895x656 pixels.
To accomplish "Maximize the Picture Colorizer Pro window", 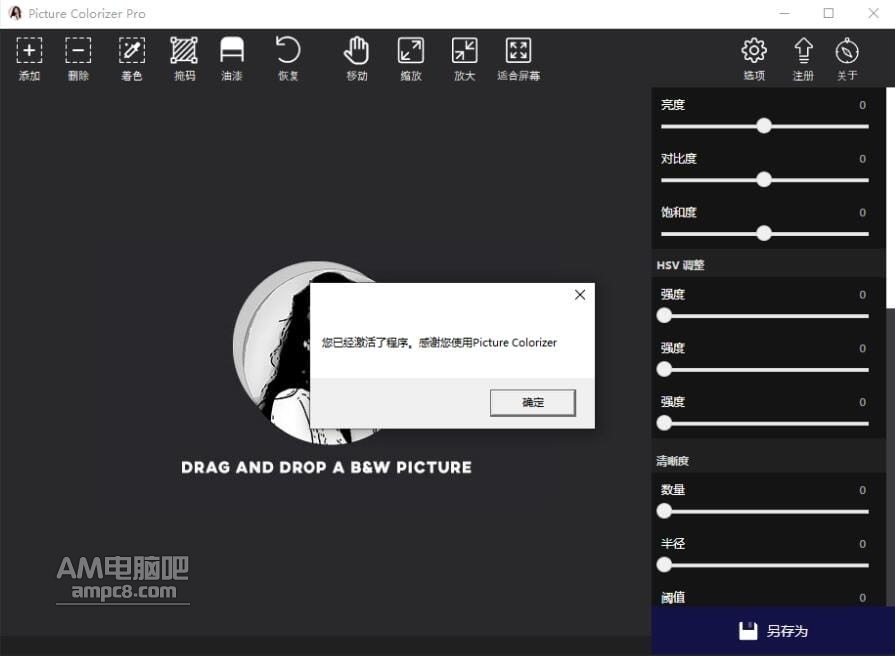I will click(x=829, y=13).
